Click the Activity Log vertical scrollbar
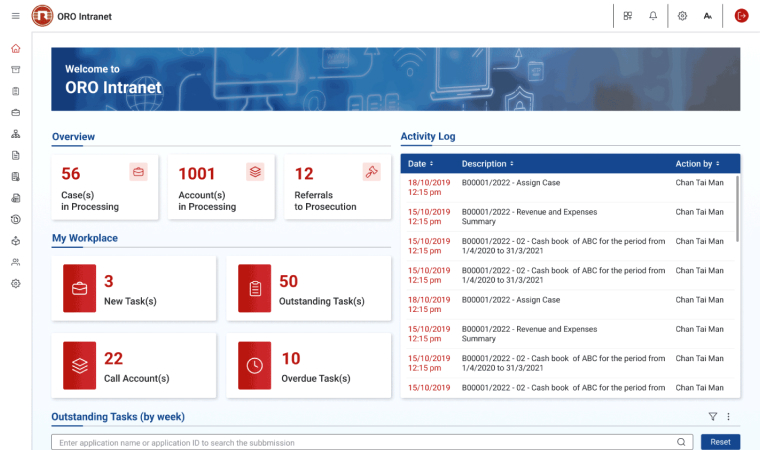 [738, 210]
